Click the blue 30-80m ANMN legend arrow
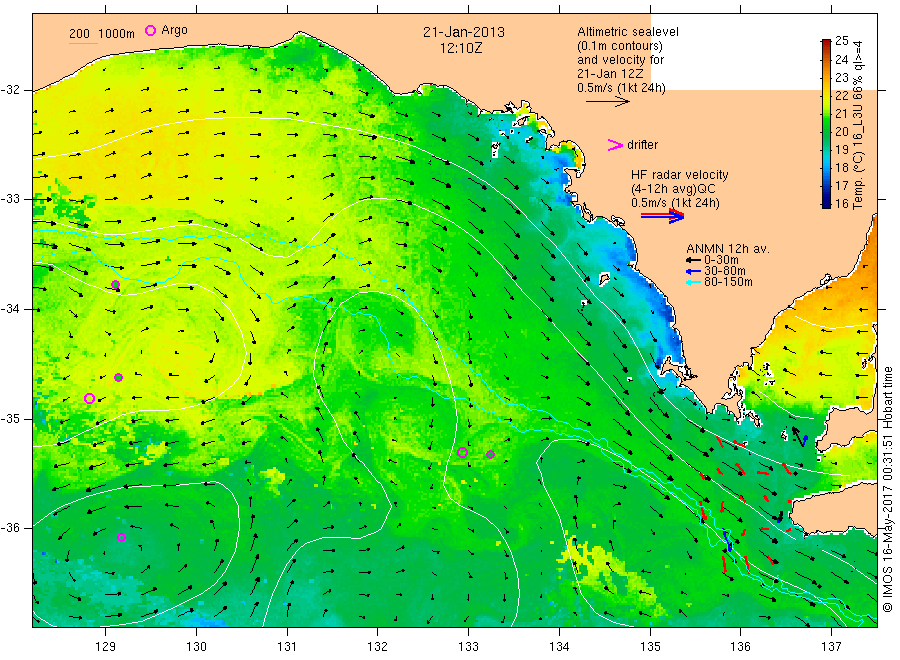 (x=693, y=271)
